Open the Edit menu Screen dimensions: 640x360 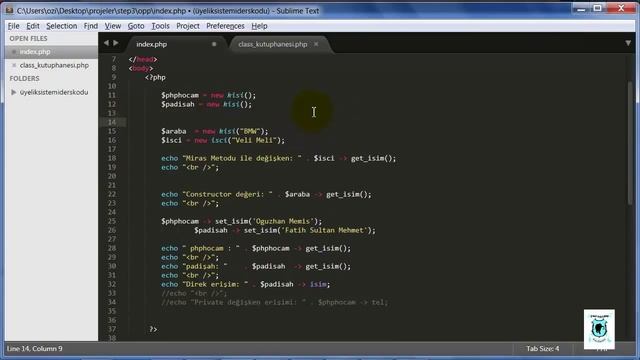33,26
